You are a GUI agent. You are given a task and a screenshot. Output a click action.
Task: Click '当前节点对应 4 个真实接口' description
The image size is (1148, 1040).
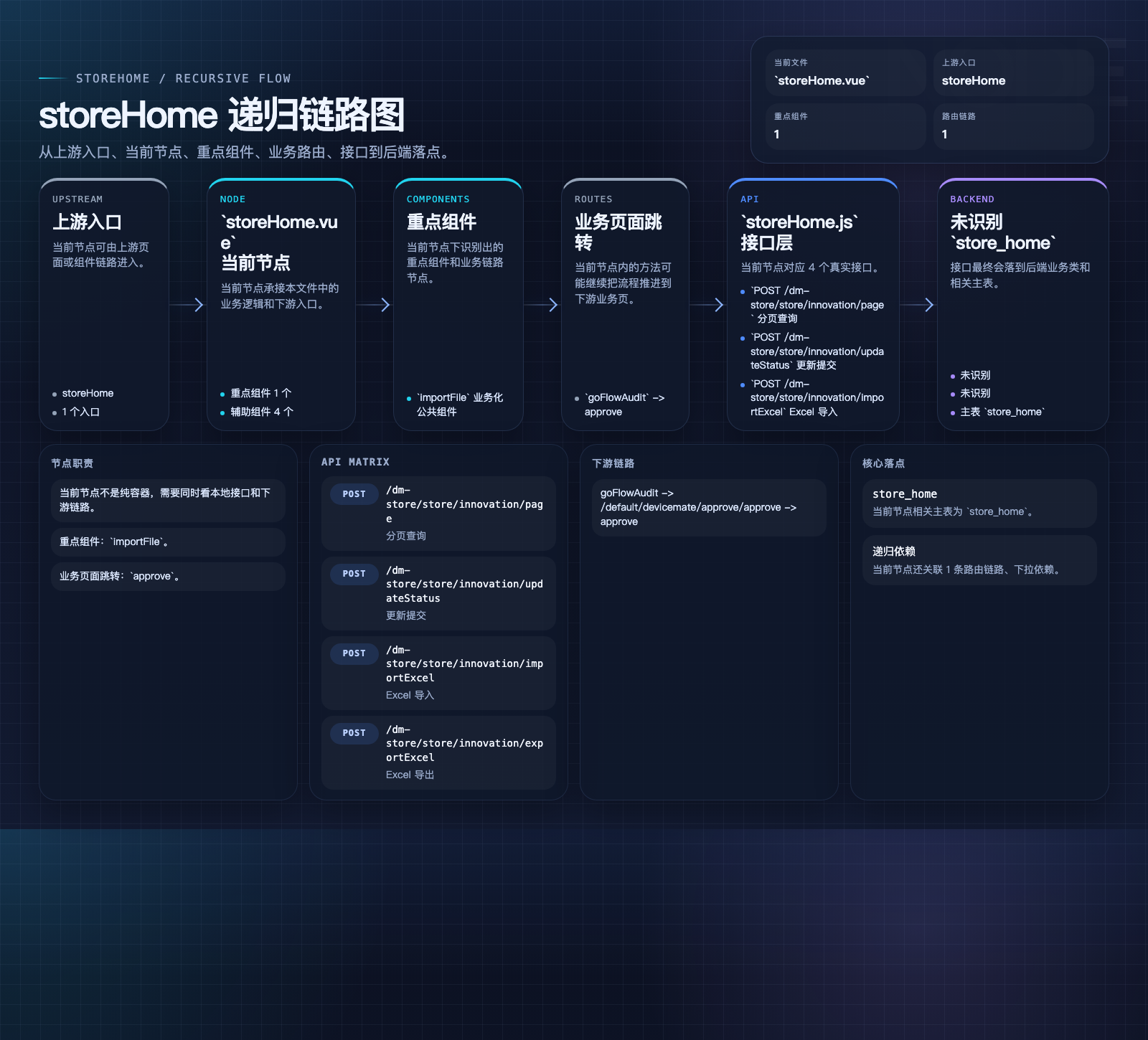[x=812, y=267]
